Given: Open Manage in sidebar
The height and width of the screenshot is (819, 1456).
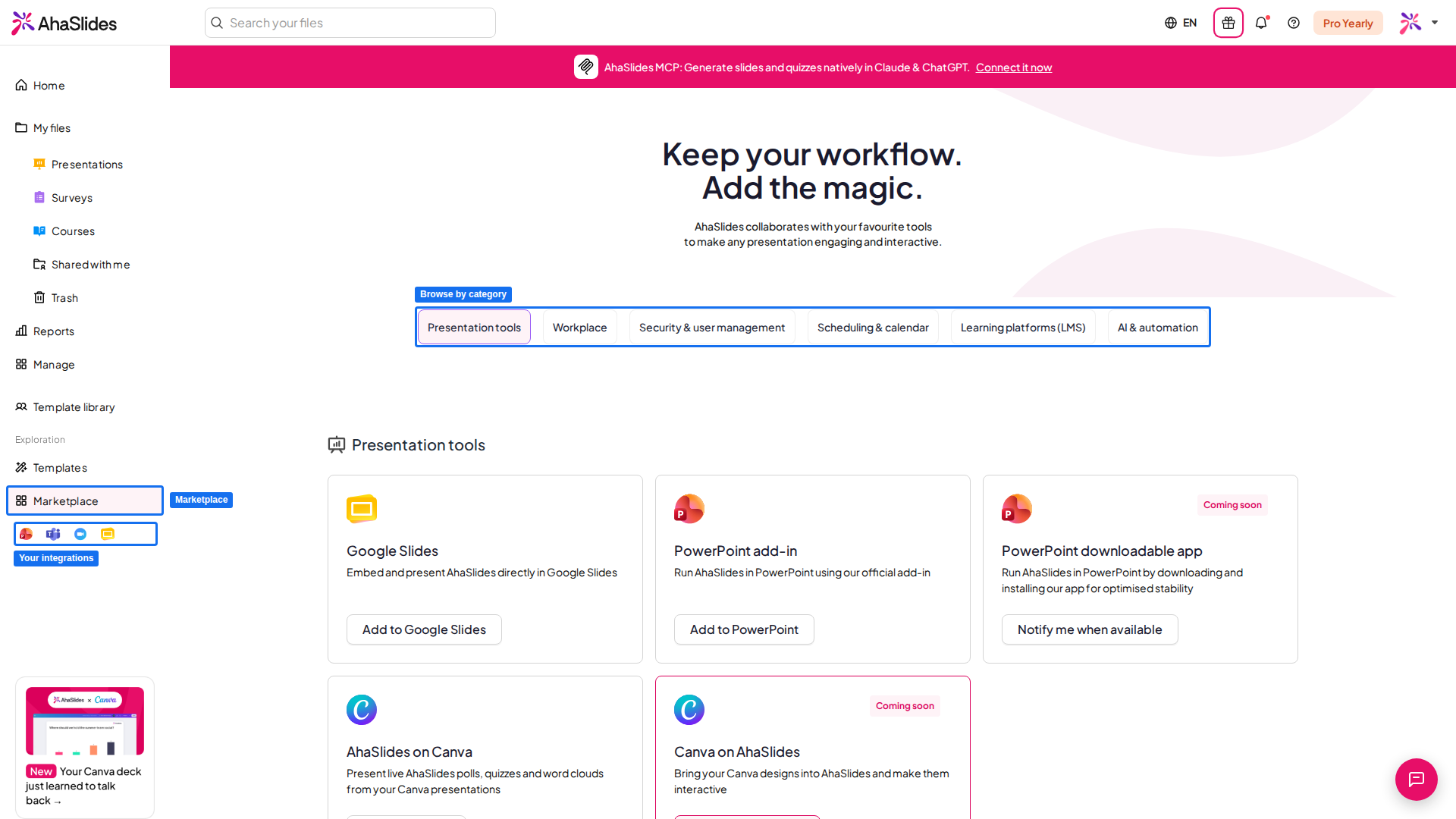Looking at the screenshot, I should pyautogui.click(x=85, y=365).
